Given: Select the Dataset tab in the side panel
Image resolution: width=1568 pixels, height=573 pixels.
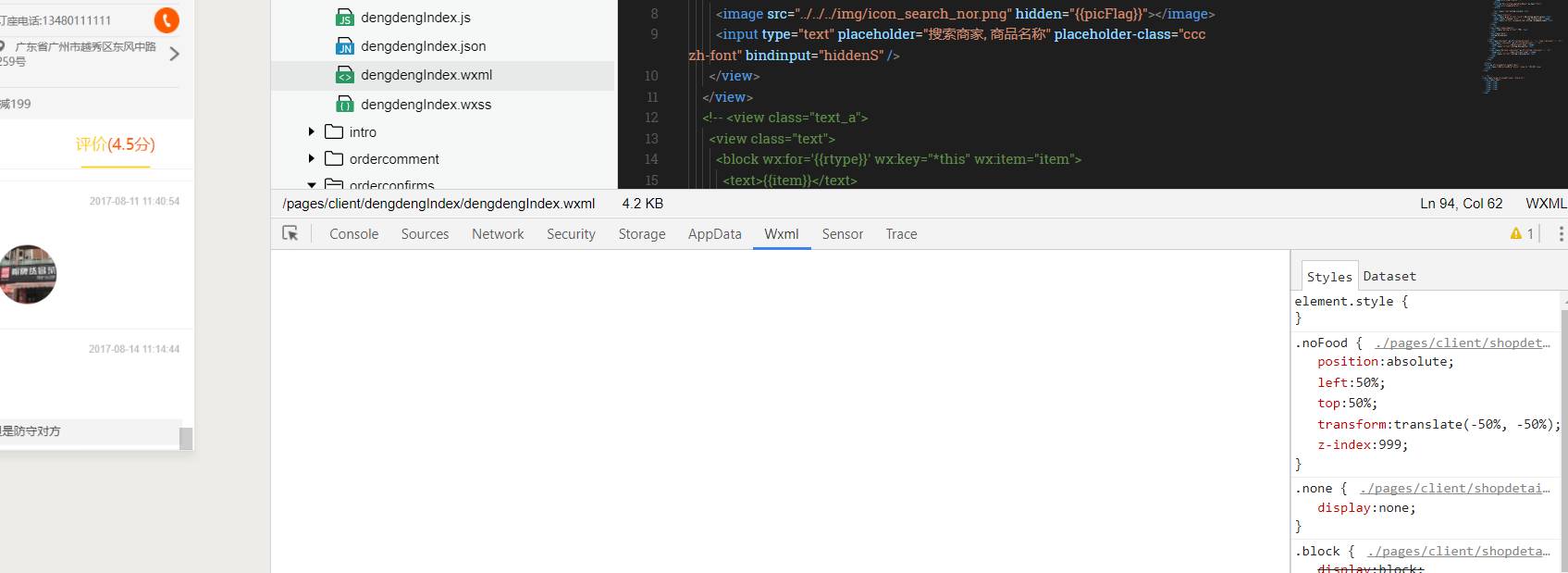Looking at the screenshot, I should 1389,276.
